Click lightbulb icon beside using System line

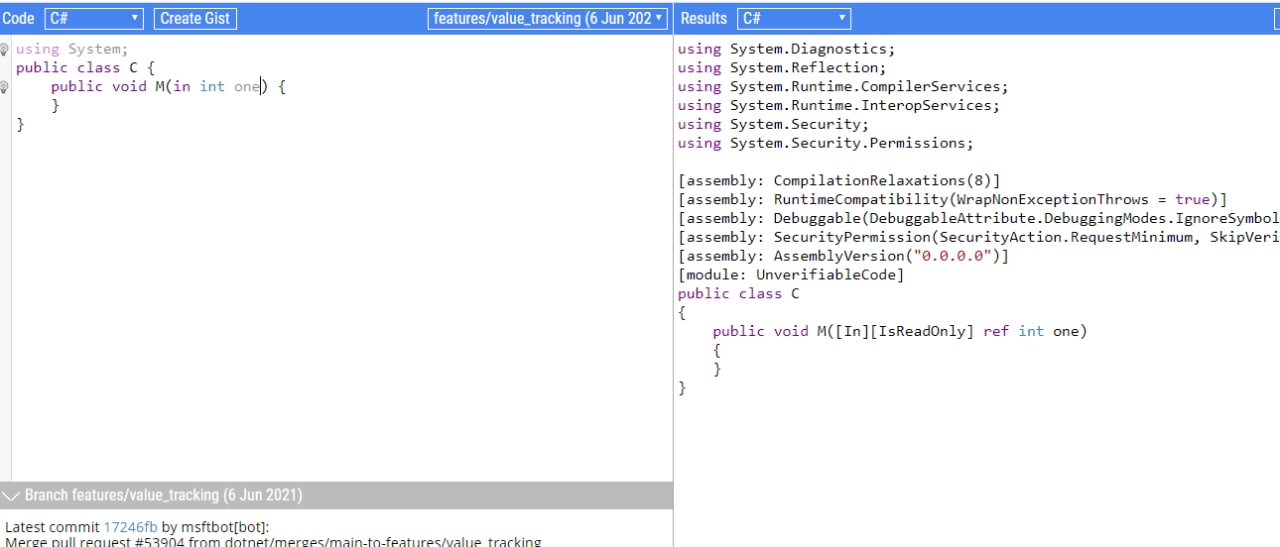point(4,49)
